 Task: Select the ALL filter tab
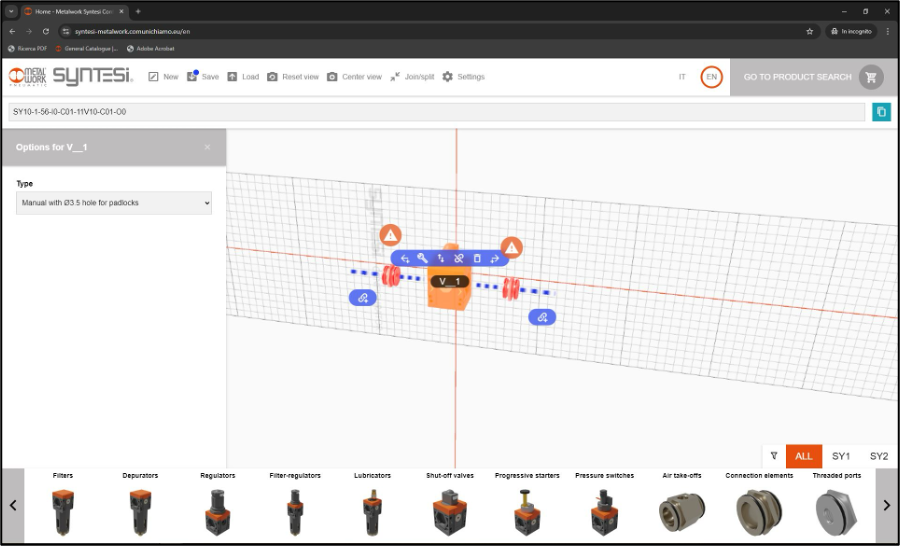coord(804,456)
